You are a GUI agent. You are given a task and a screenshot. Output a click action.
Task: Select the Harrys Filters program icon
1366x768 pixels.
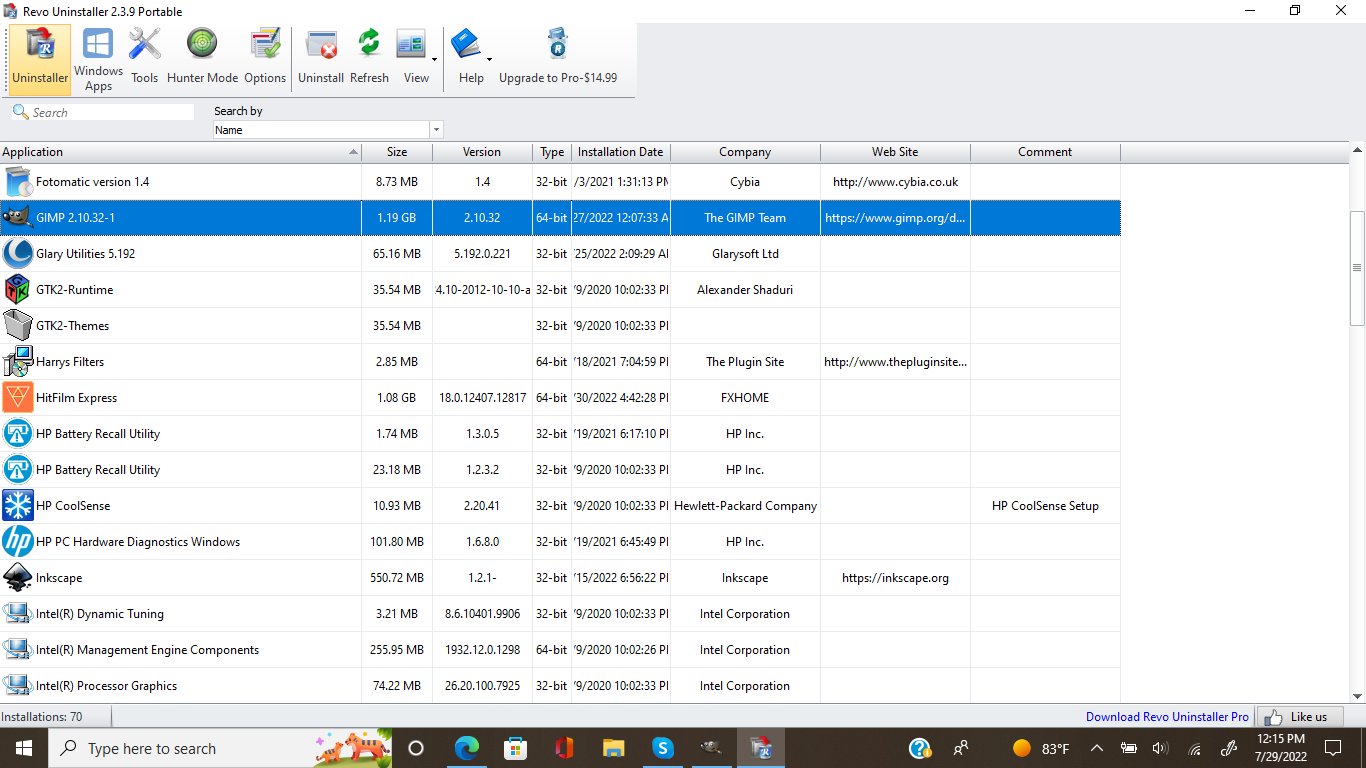[x=18, y=362]
